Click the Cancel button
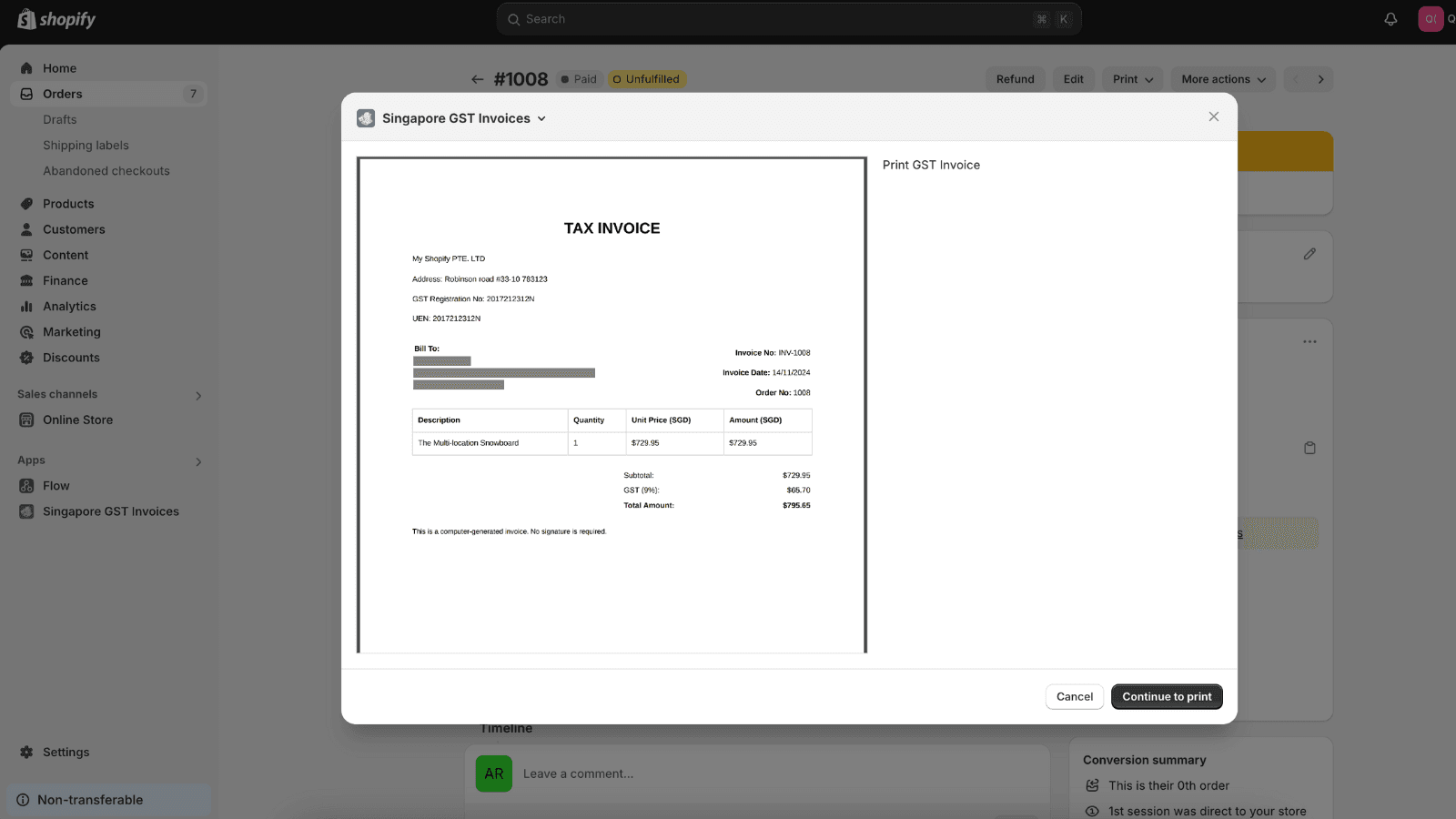Viewport: 1456px width, 819px height. (1074, 697)
